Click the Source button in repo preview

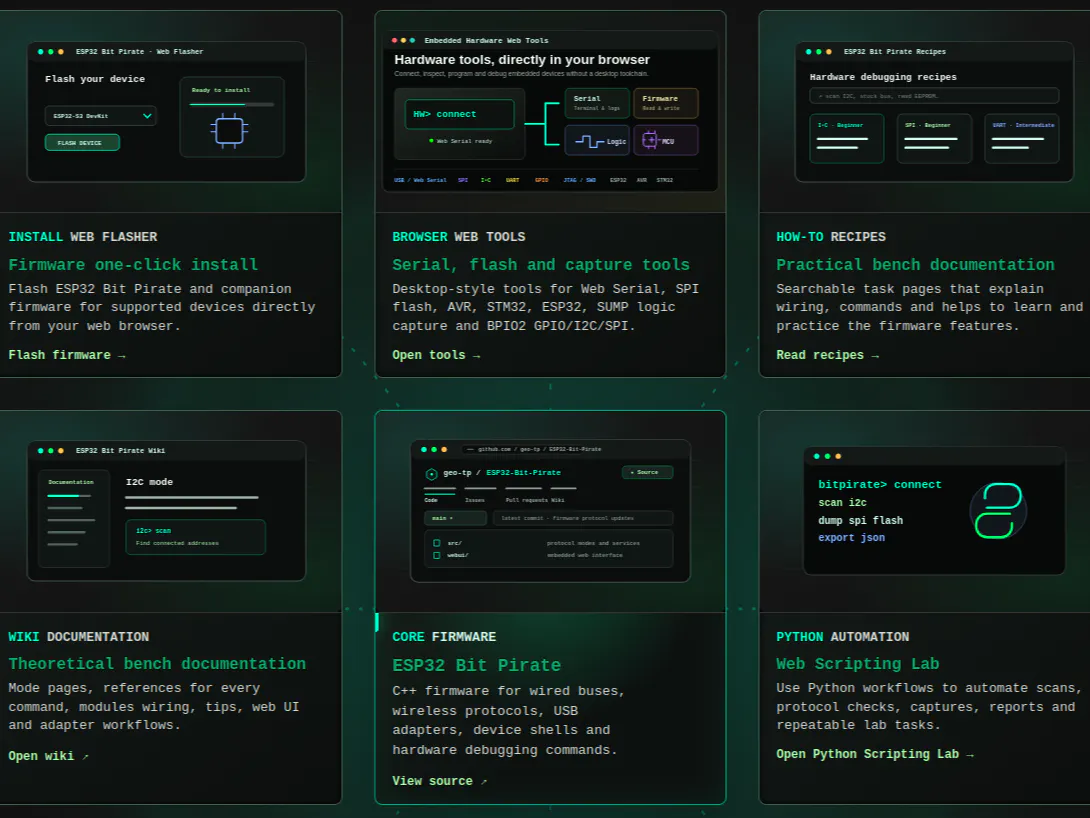pos(647,472)
